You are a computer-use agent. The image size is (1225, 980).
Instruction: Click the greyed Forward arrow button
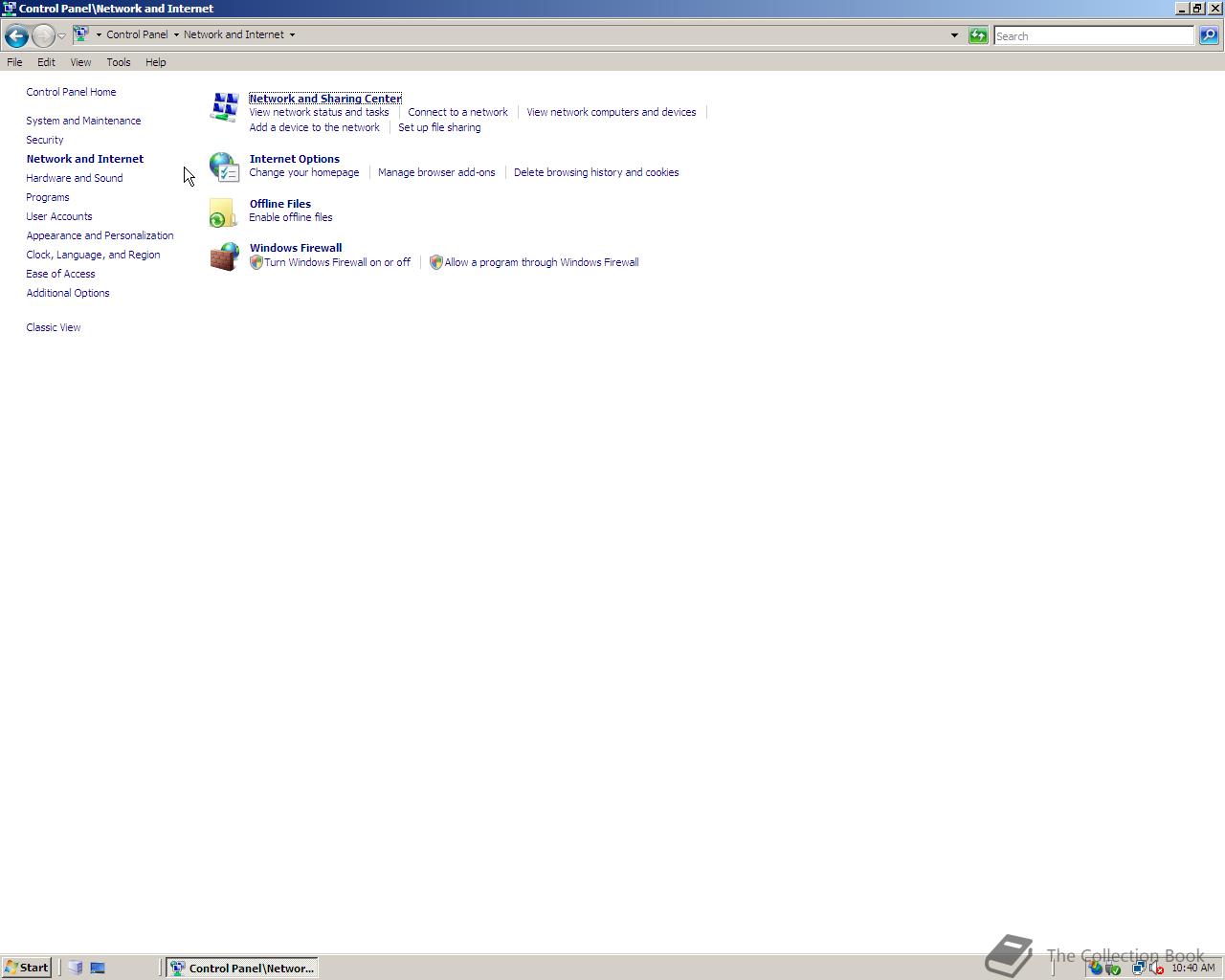[x=43, y=36]
